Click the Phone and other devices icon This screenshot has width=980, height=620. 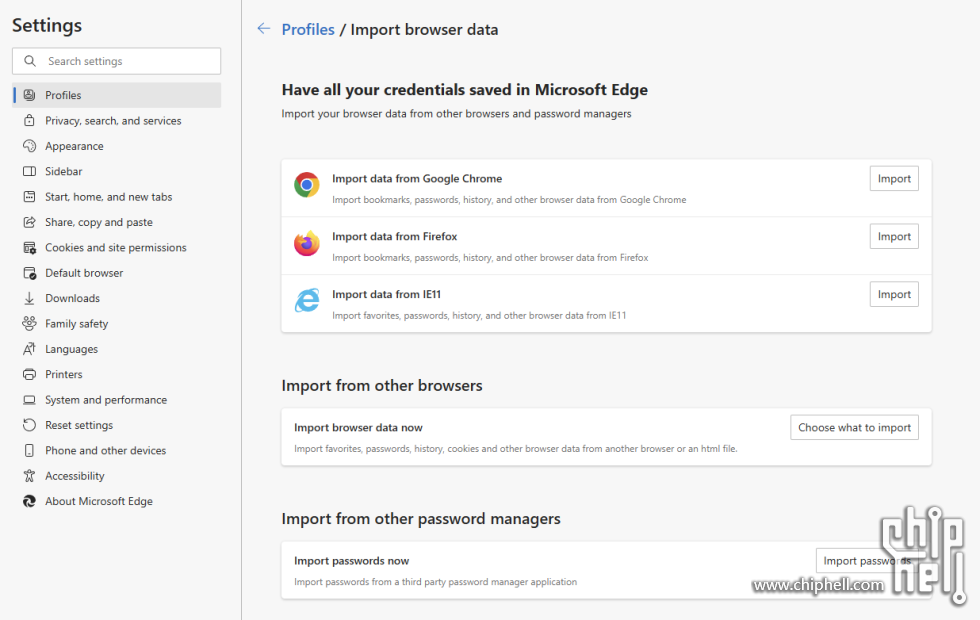point(29,451)
